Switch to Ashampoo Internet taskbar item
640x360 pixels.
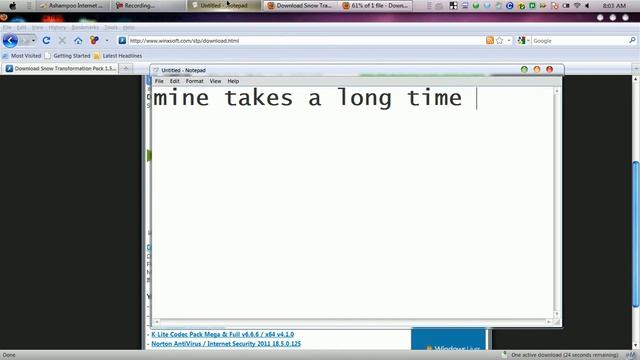click(72, 6)
